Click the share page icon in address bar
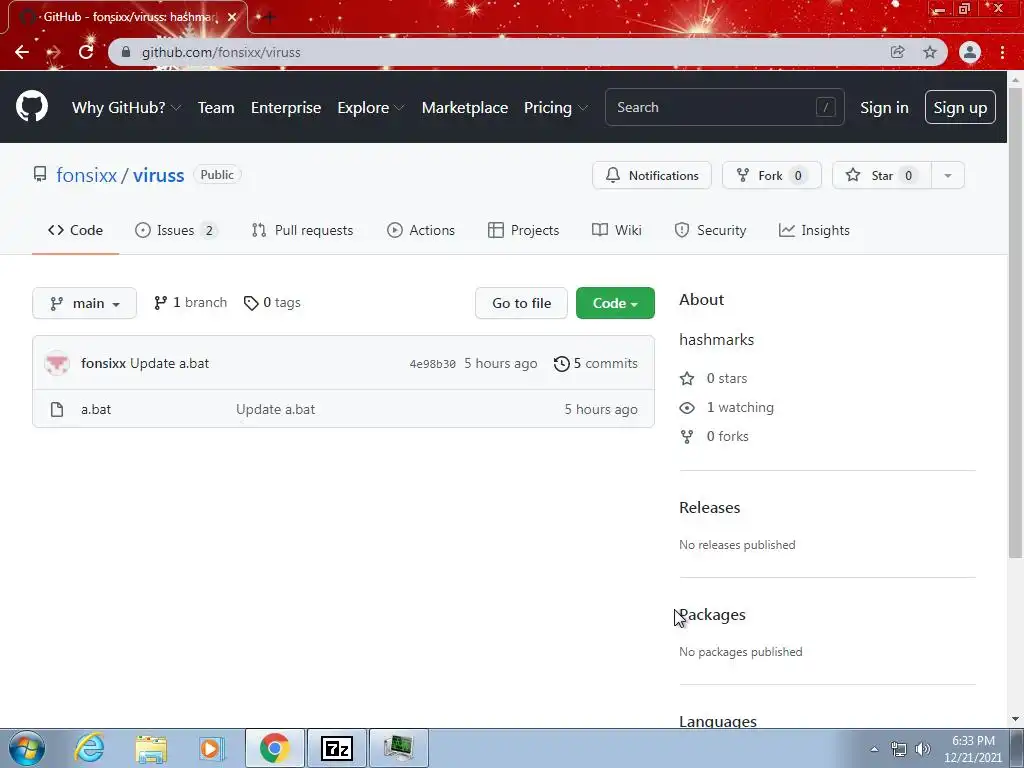 coord(897,52)
